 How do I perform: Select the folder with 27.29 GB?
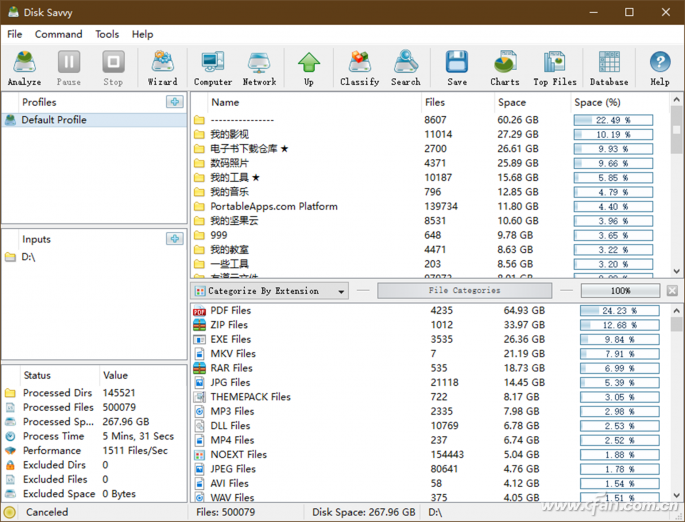(x=430, y=134)
